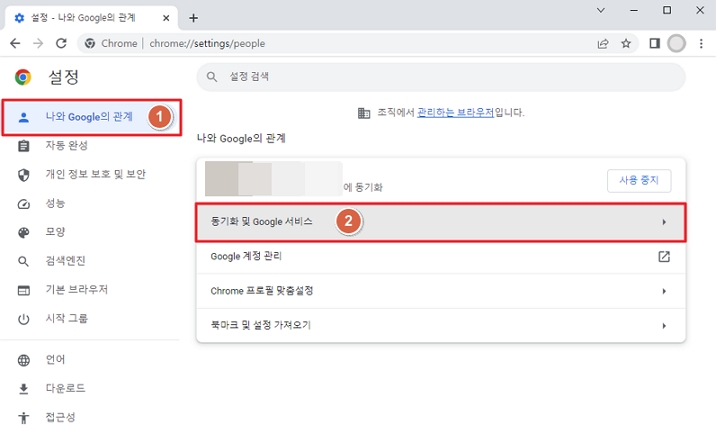The height and width of the screenshot is (434, 716).
Task: Close the 설정 tab
Action: coord(166,18)
